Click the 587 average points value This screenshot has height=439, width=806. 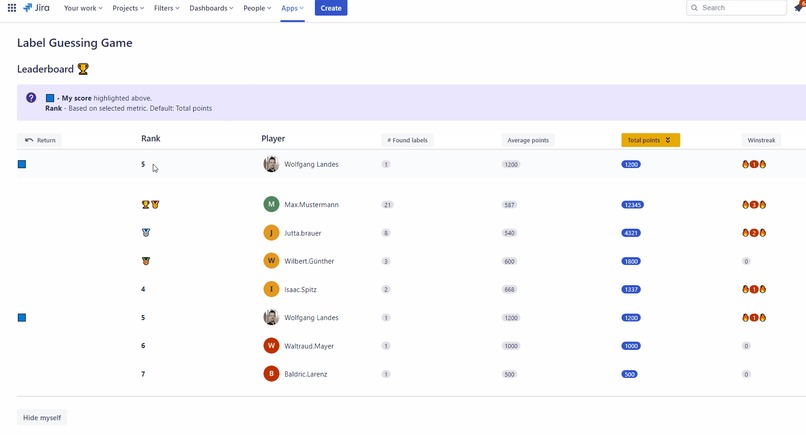[x=509, y=205]
